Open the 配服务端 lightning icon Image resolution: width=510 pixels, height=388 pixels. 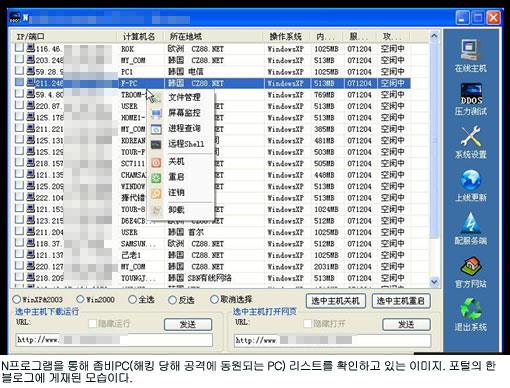471,229
